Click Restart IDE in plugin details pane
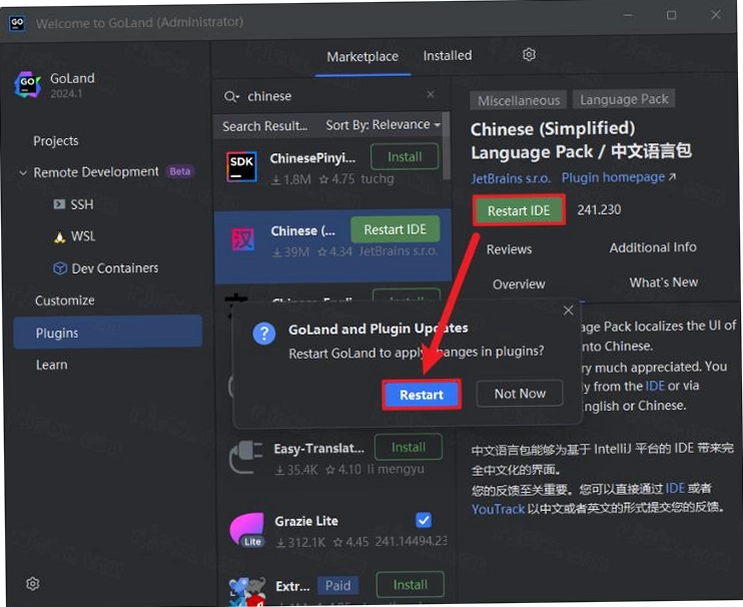 (519, 210)
